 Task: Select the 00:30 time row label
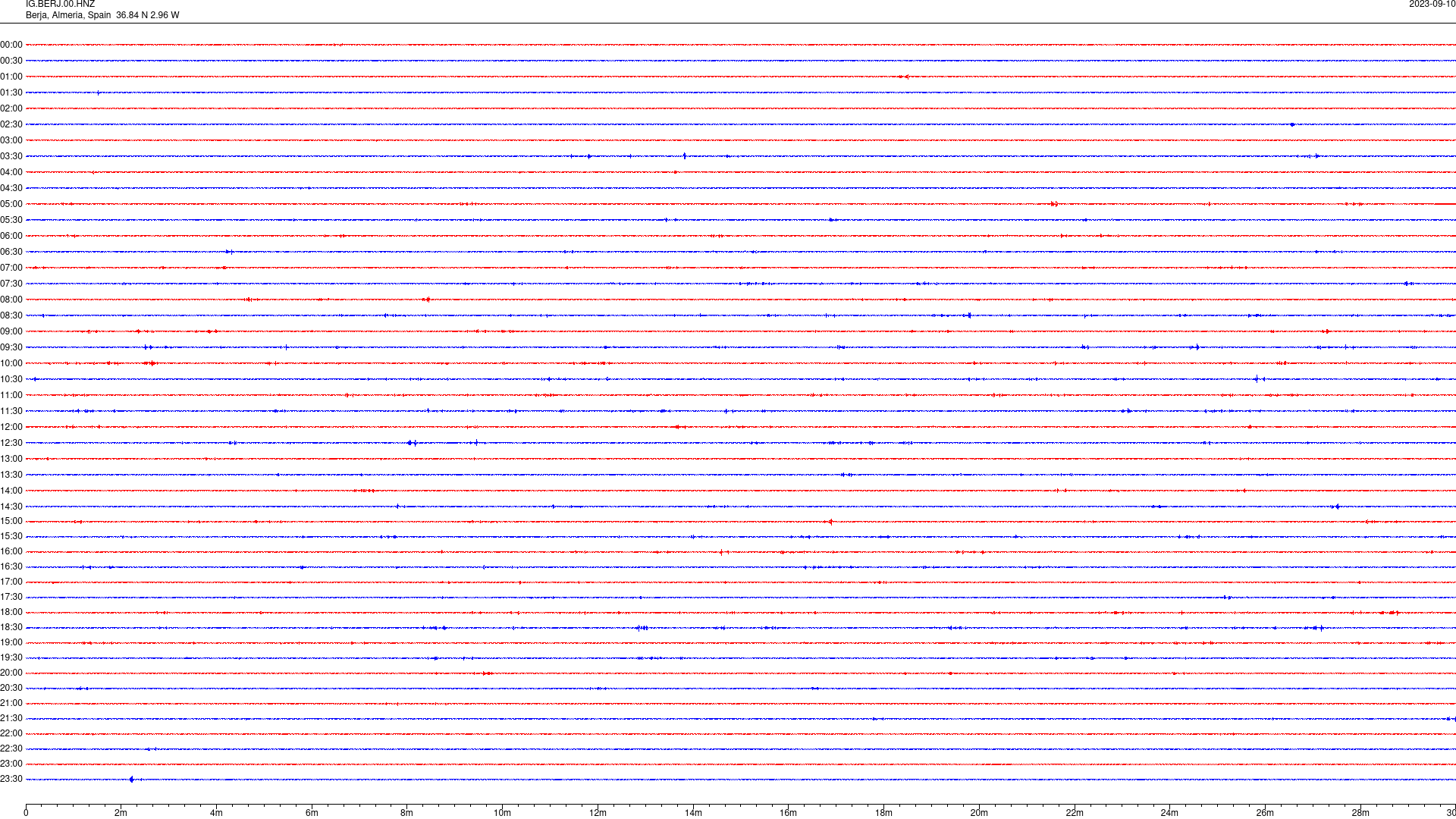11,61
